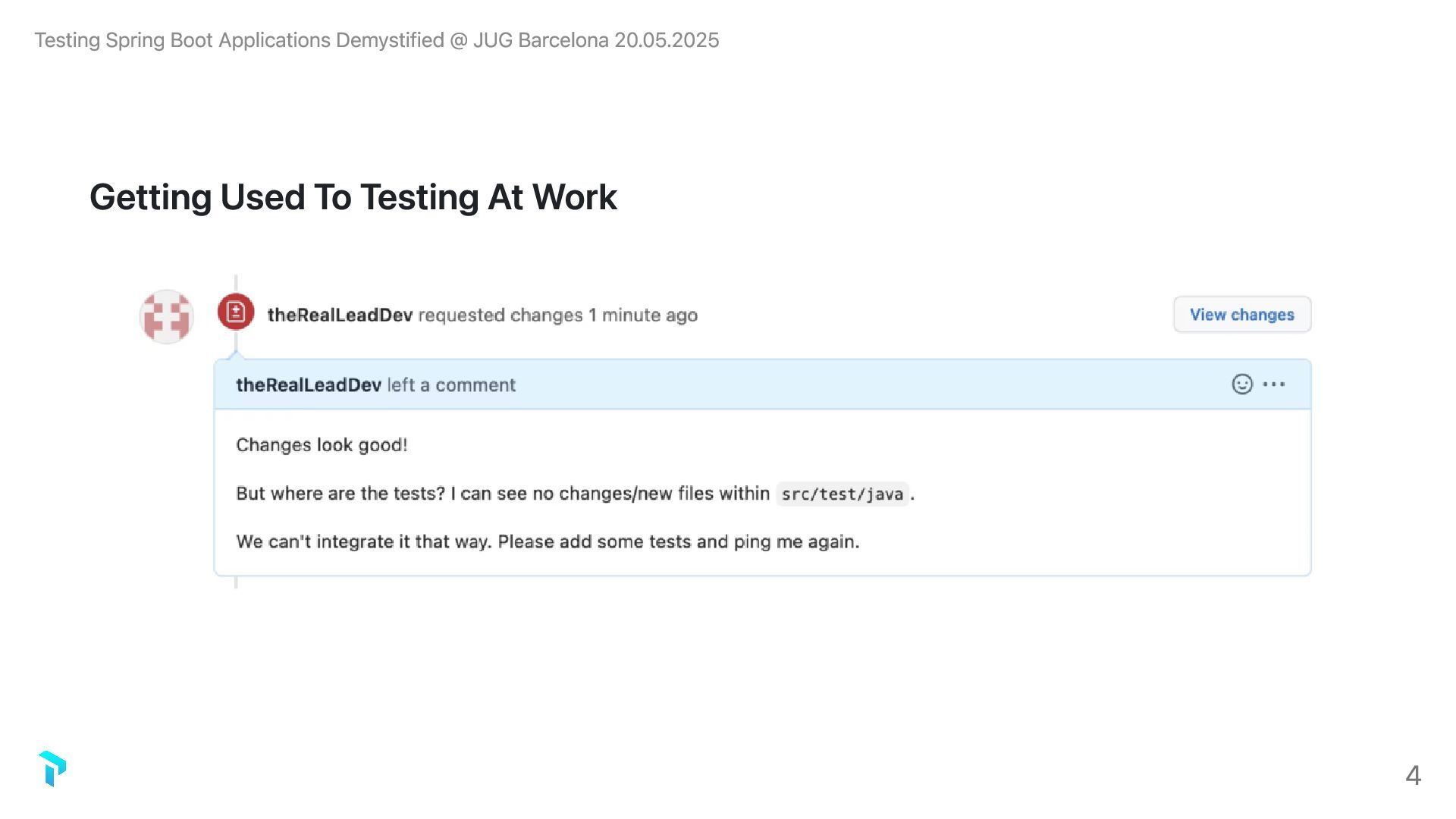Click the "JUG Barcelona 20.05.2025" header text
The image size is (1456, 819).
point(596,40)
